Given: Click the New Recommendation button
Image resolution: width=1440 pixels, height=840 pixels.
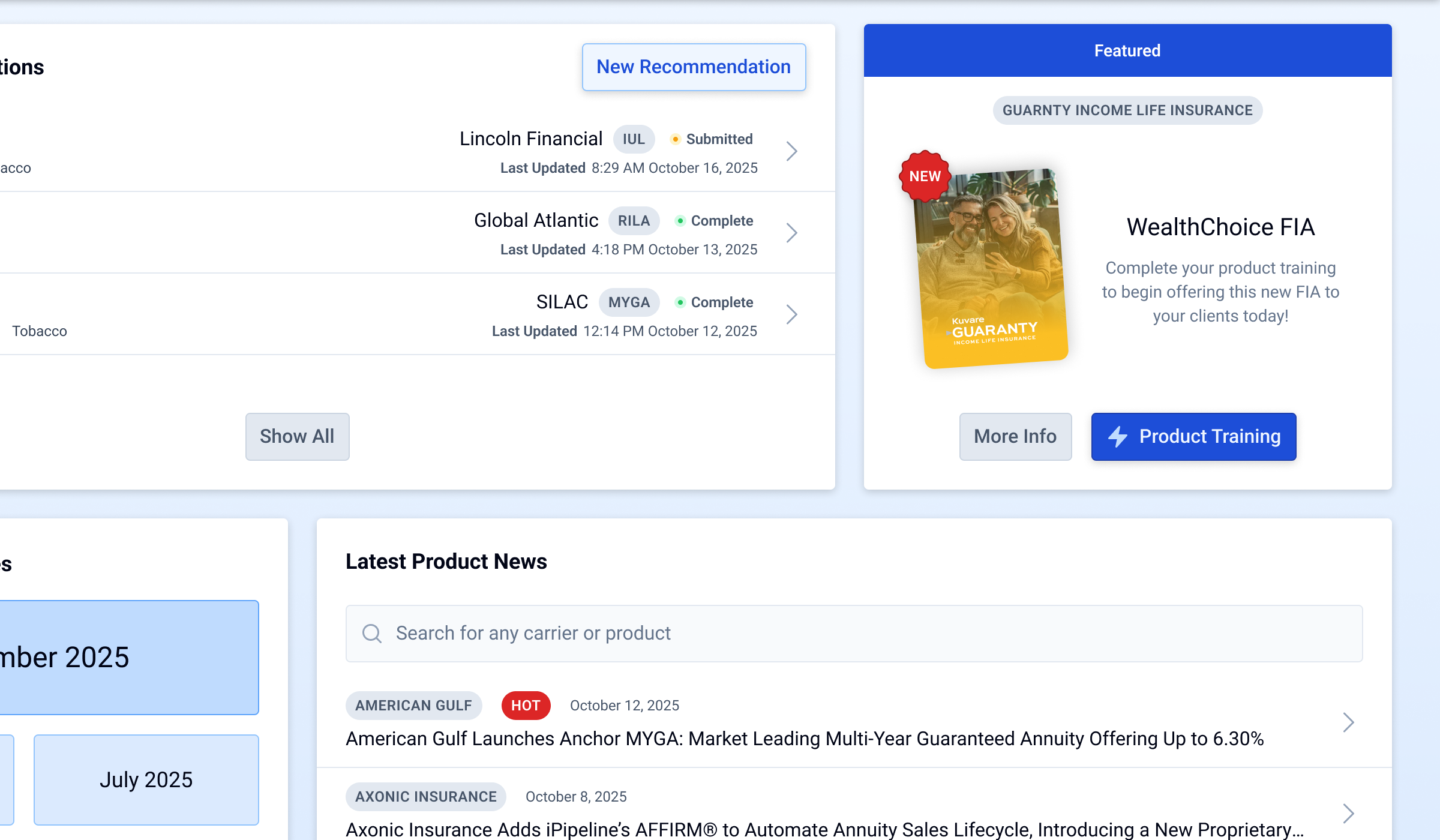Looking at the screenshot, I should [694, 67].
